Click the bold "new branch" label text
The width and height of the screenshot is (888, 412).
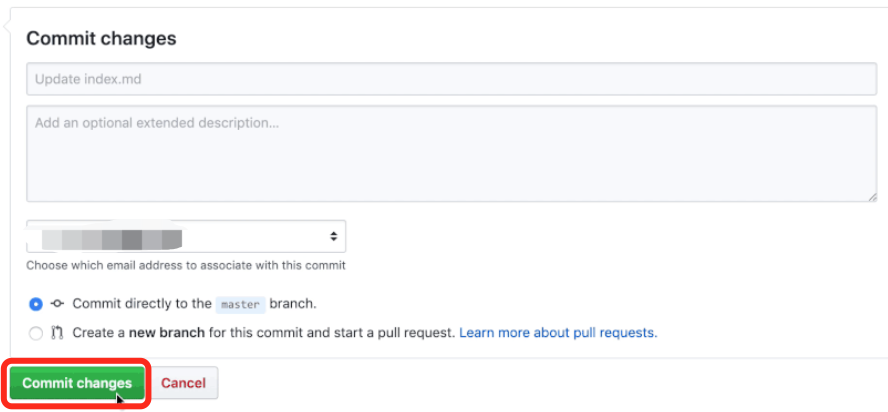tap(165, 332)
